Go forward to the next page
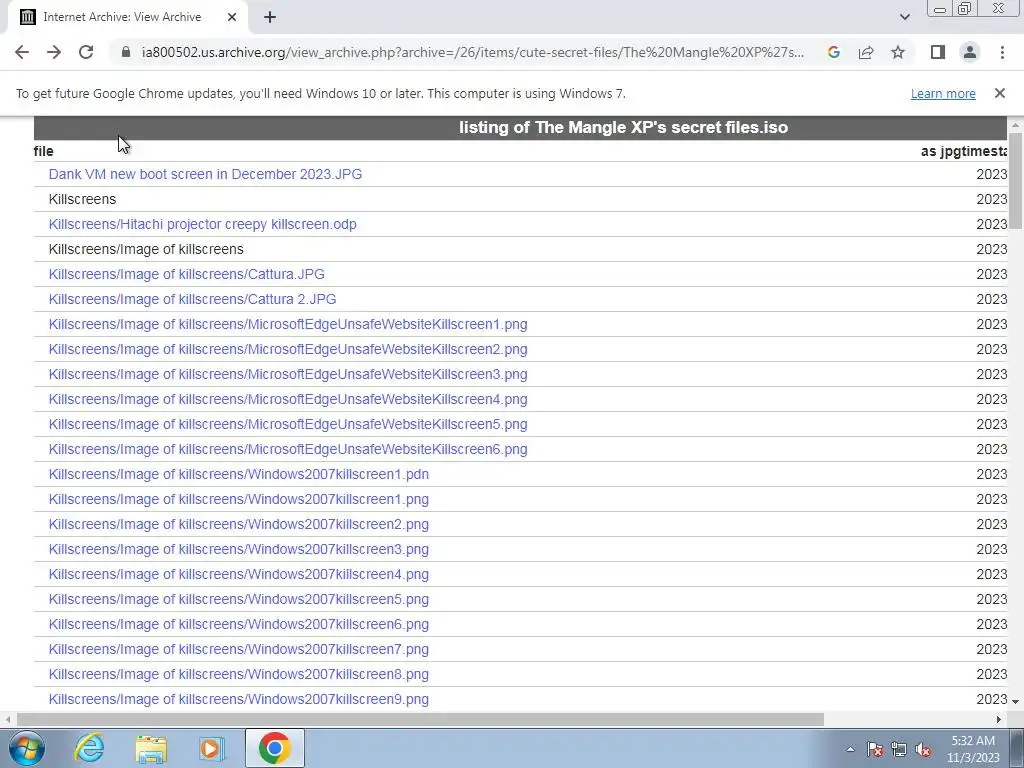 pos(54,52)
